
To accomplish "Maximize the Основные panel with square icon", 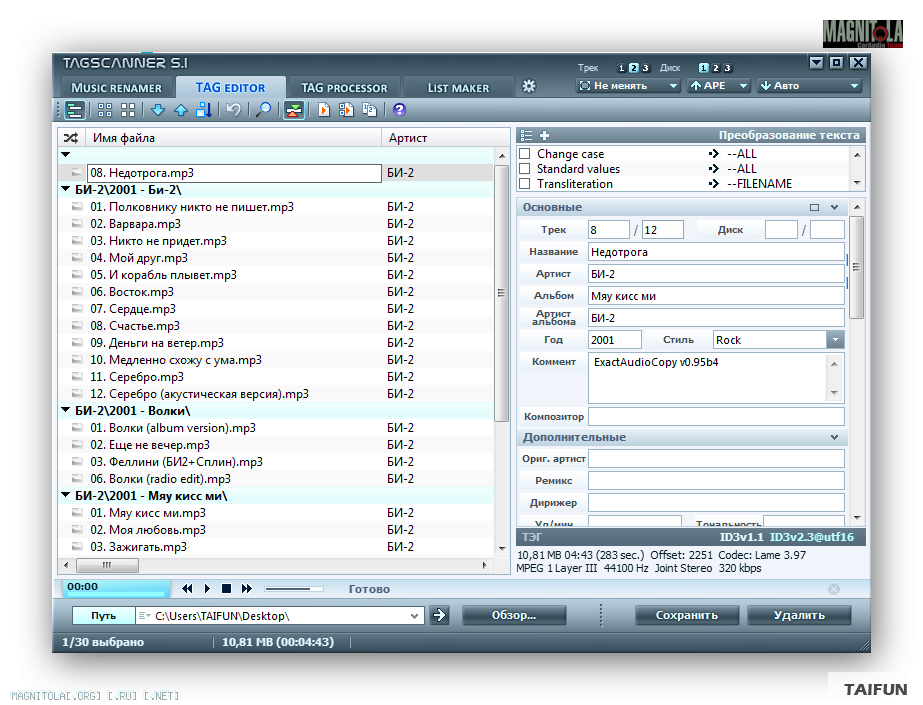I will [815, 207].
